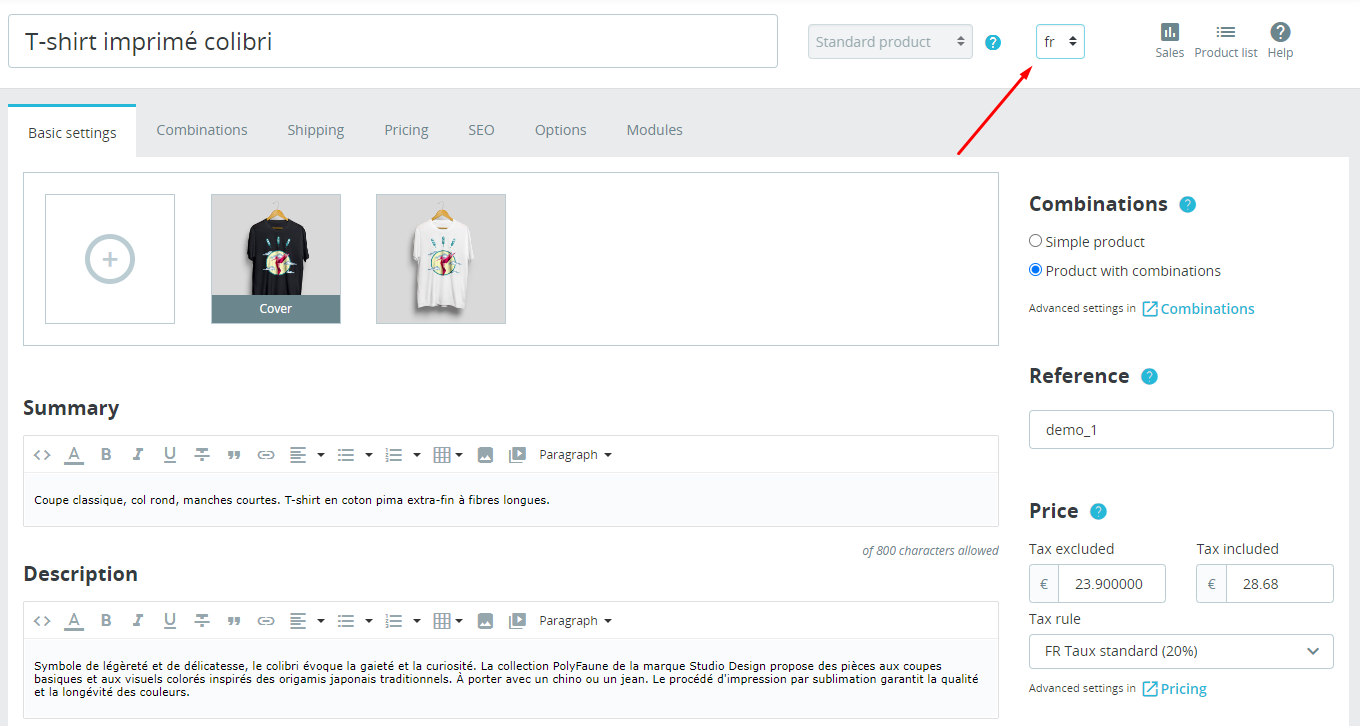
Task: Follow the Pricing advanced settings link
Action: (x=1174, y=689)
